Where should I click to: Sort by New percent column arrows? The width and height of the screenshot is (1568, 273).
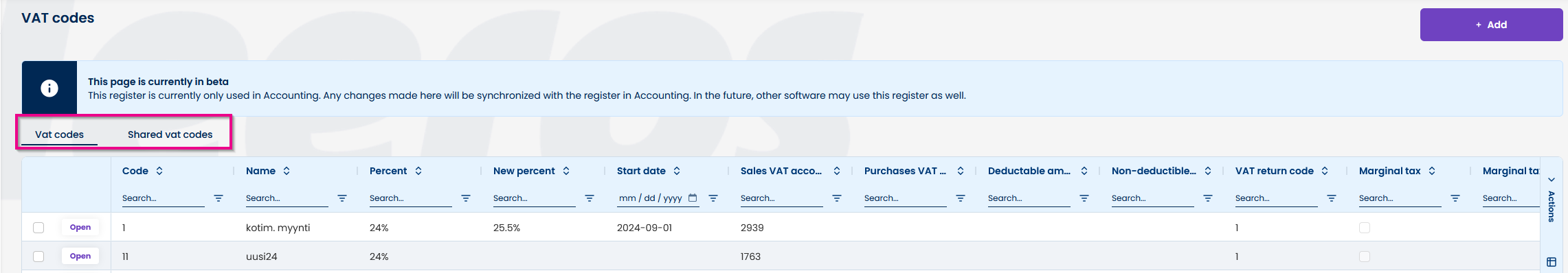click(566, 171)
